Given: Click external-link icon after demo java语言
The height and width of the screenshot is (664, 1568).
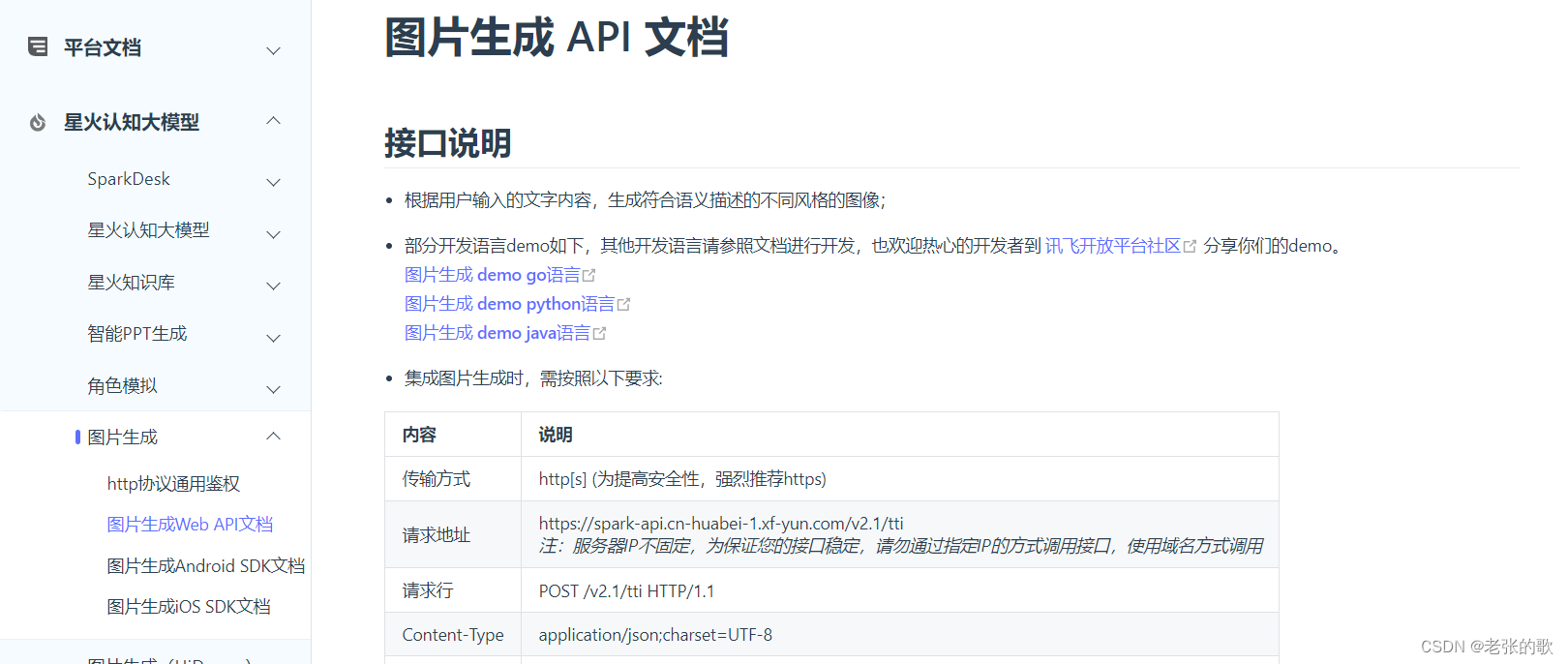Looking at the screenshot, I should tap(600, 333).
